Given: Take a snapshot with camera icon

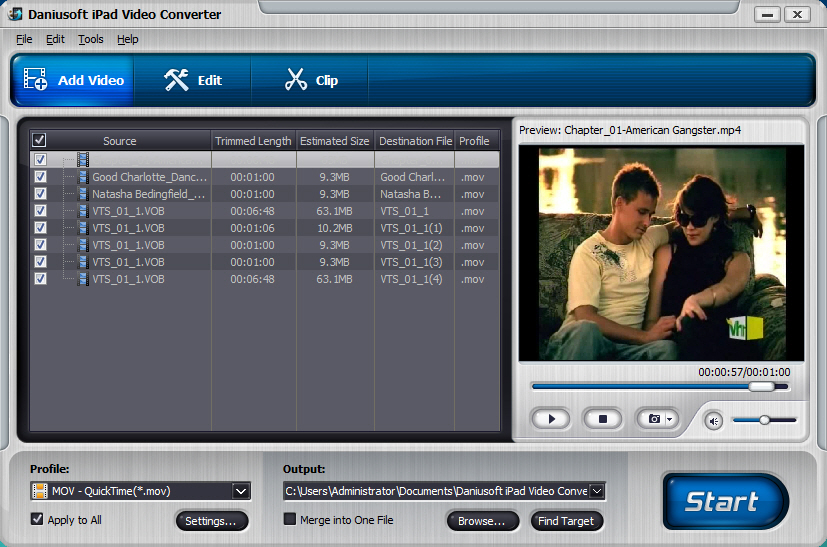Looking at the screenshot, I should pyautogui.click(x=654, y=420).
